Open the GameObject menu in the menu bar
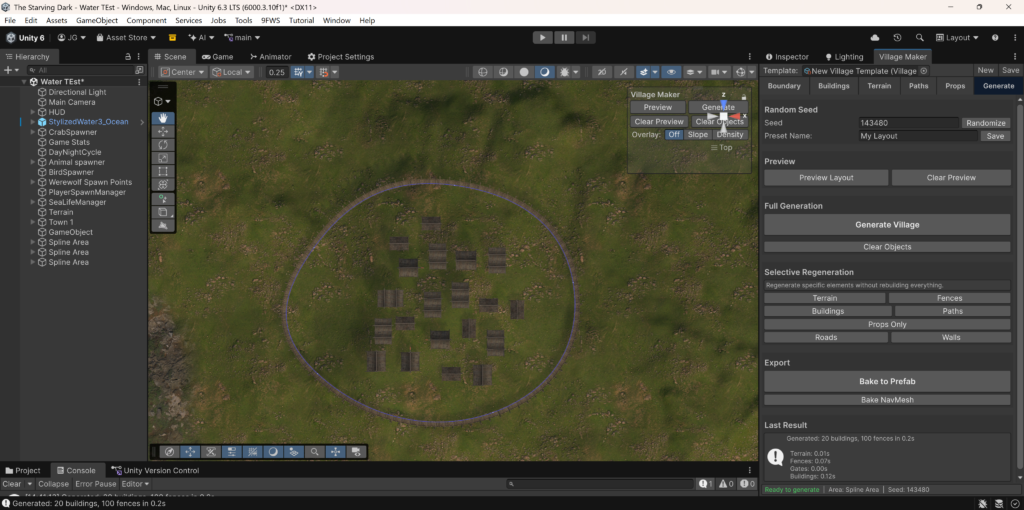This screenshot has height=510, width=1024. coord(97,20)
